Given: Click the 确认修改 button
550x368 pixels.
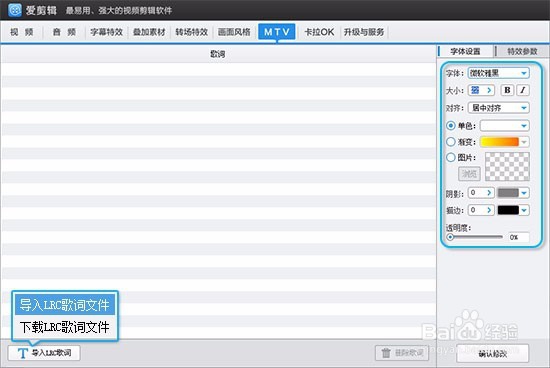Looking at the screenshot, I should pos(492,354).
